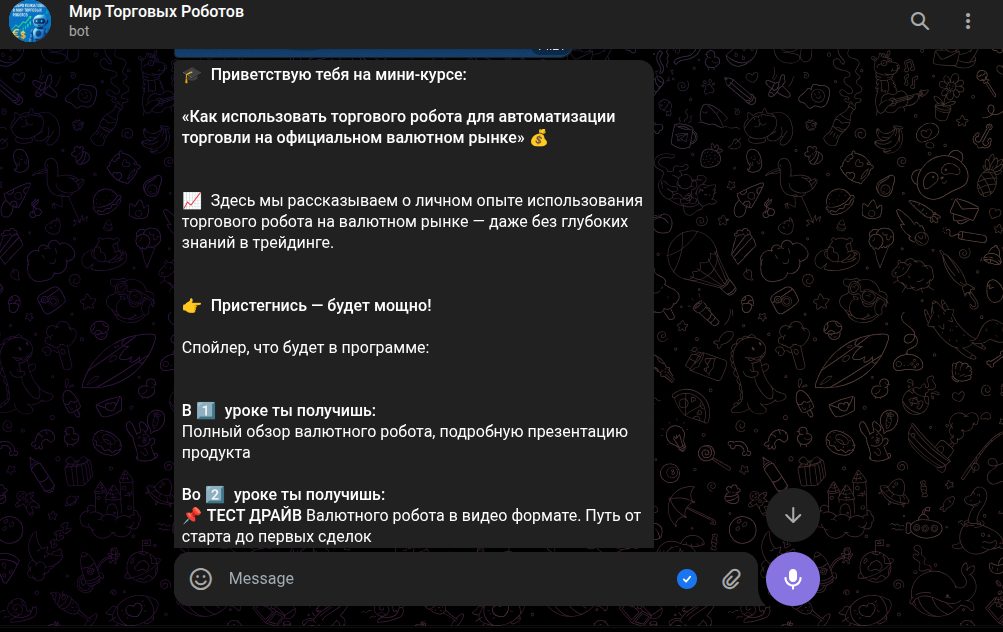Screen dimensions: 1003x632
Task: Click the blue checkmark icon in input bar
Action: point(687,579)
